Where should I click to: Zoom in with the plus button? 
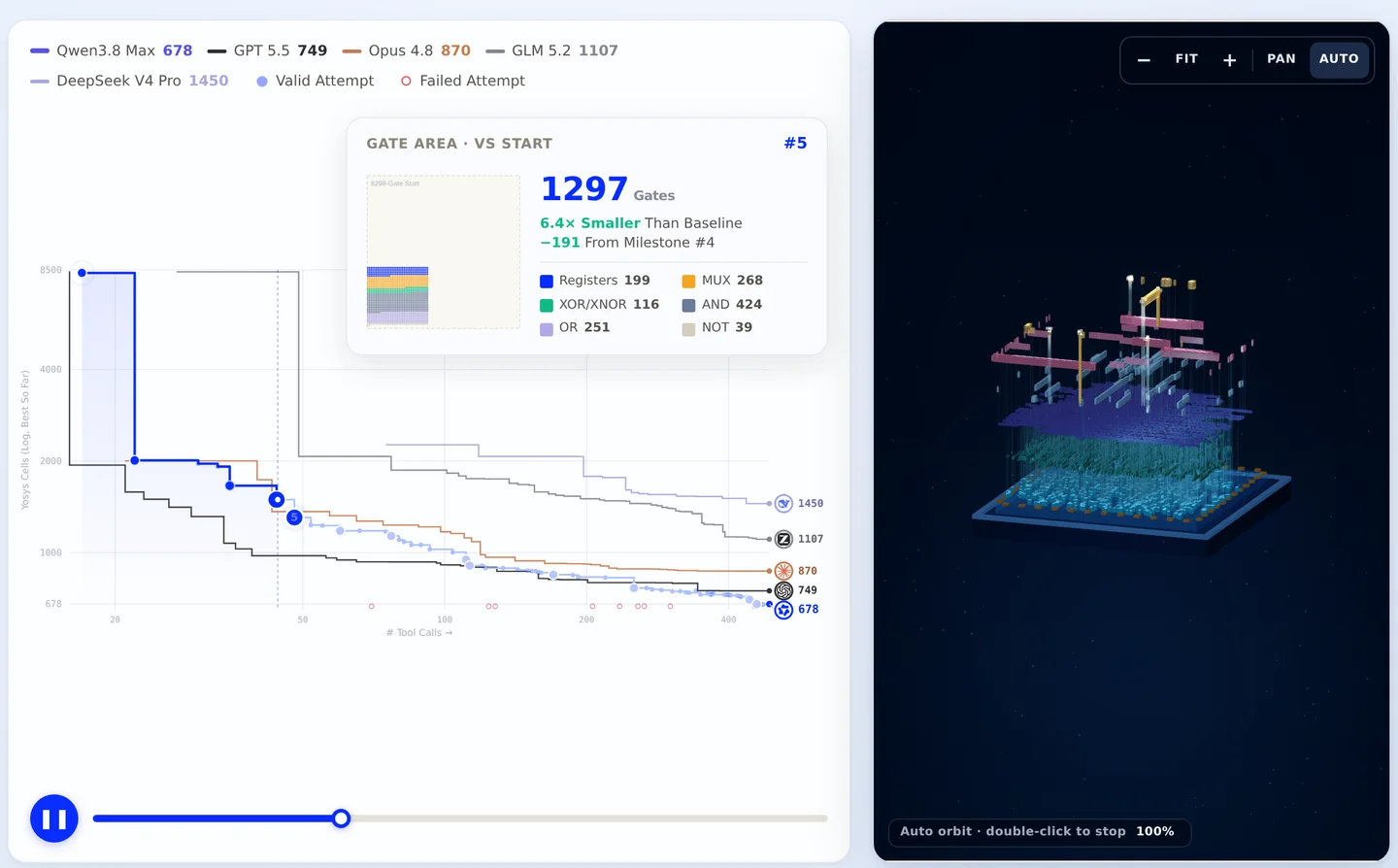pos(1229,59)
